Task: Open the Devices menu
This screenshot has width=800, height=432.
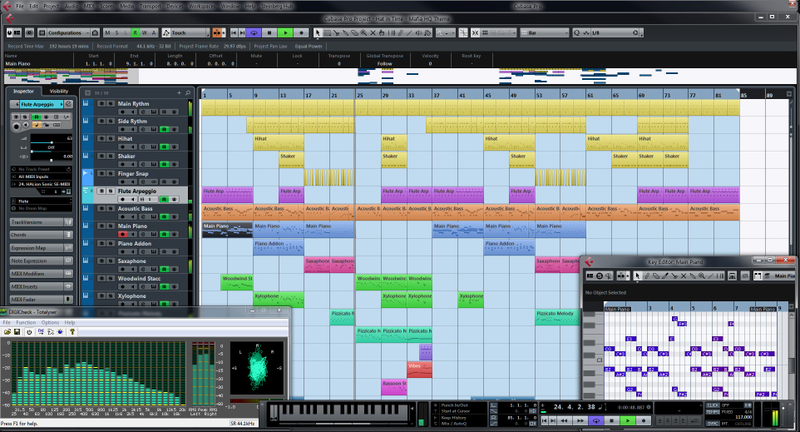Action: tap(174, 6)
